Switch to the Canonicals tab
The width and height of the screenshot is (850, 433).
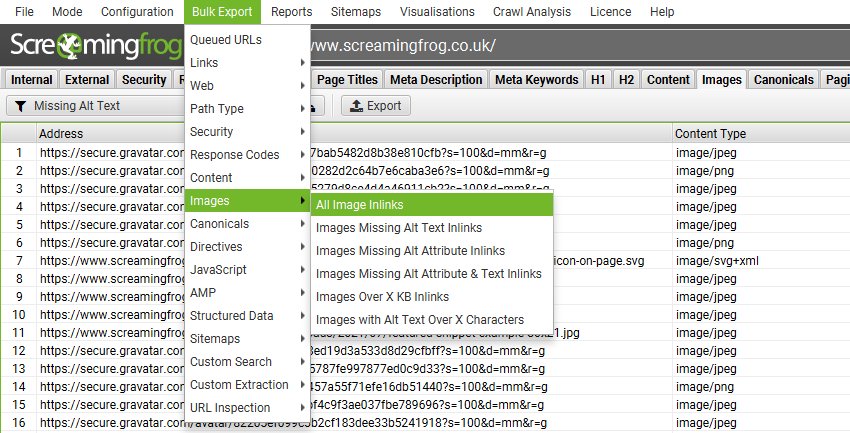783,80
